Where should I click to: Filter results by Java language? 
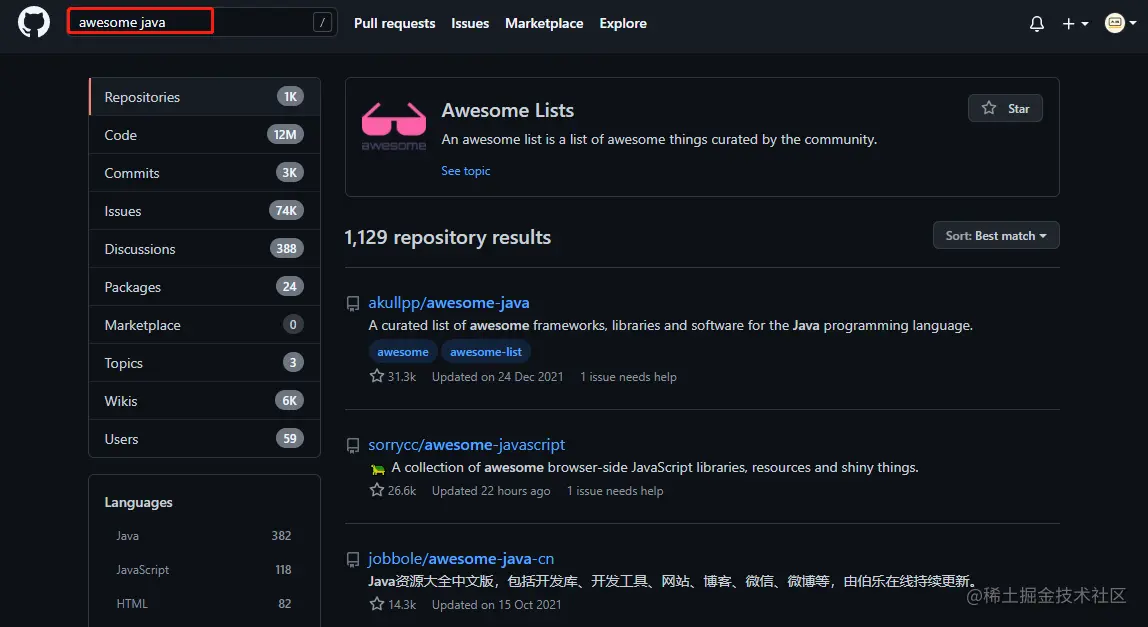tap(204, 535)
